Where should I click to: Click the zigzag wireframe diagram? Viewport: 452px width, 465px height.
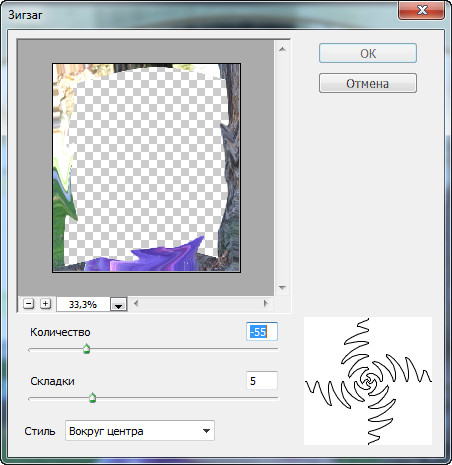pyautogui.click(x=368, y=381)
